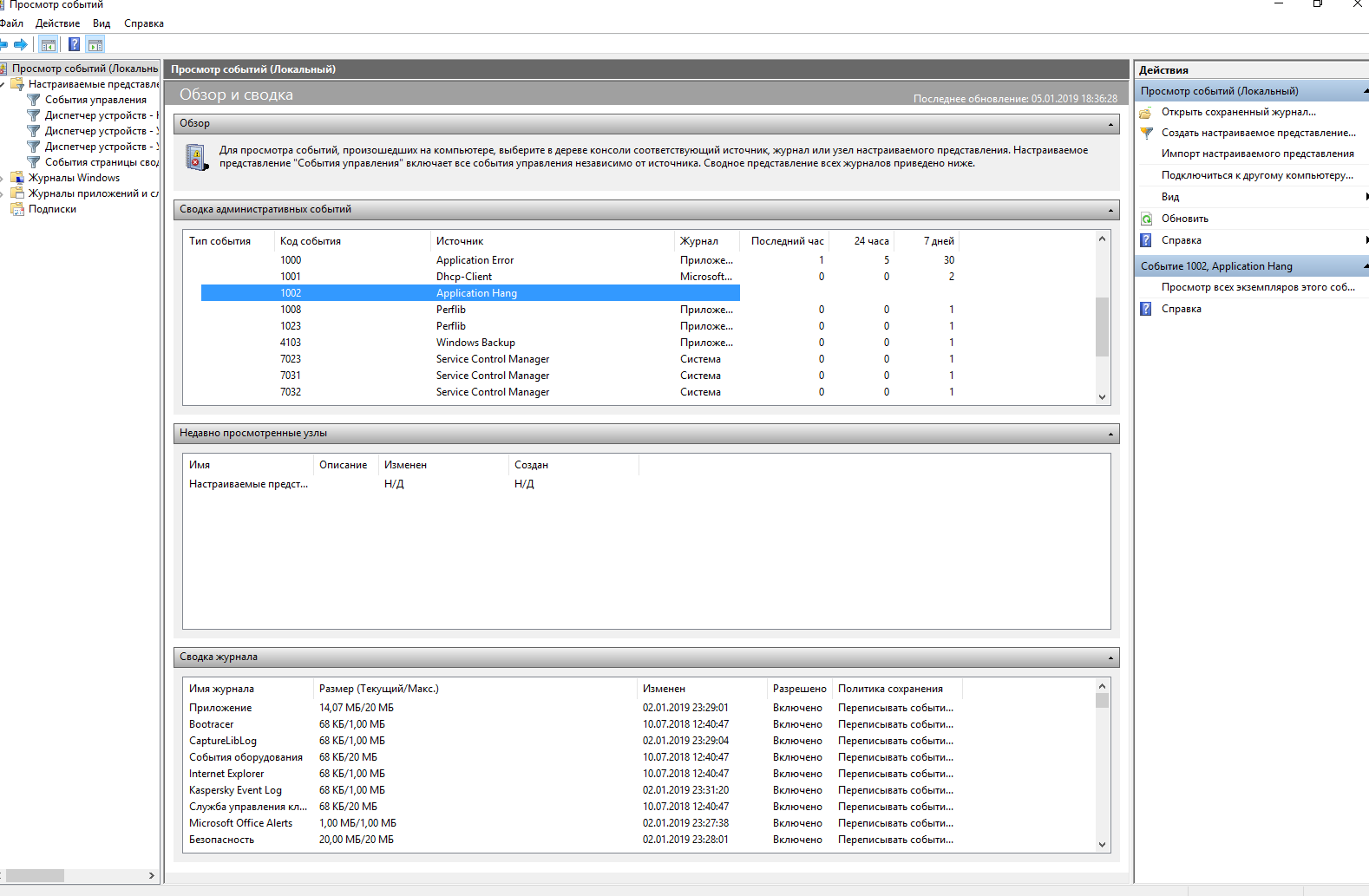Select event row 1008 Perflib

point(579,310)
